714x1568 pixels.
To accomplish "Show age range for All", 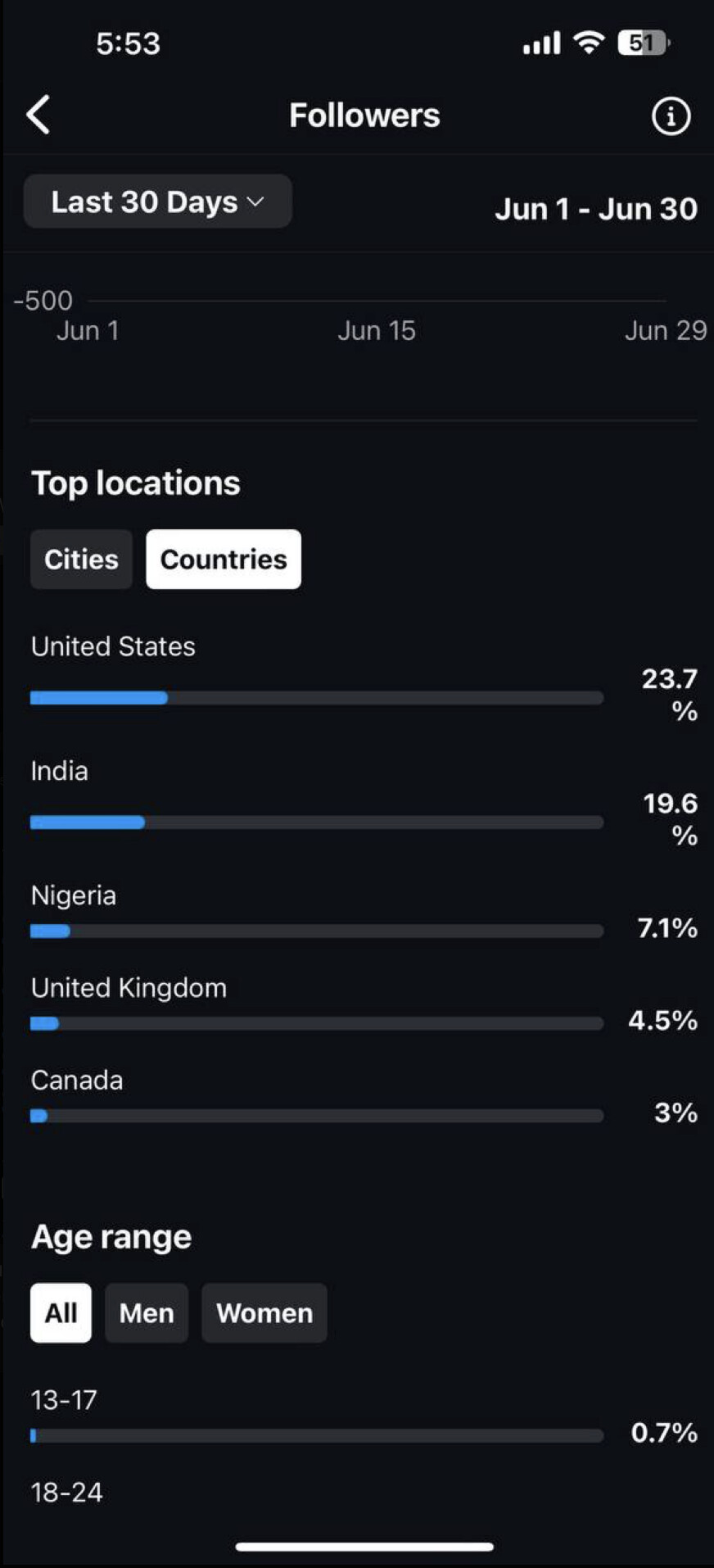I will click(61, 1313).
